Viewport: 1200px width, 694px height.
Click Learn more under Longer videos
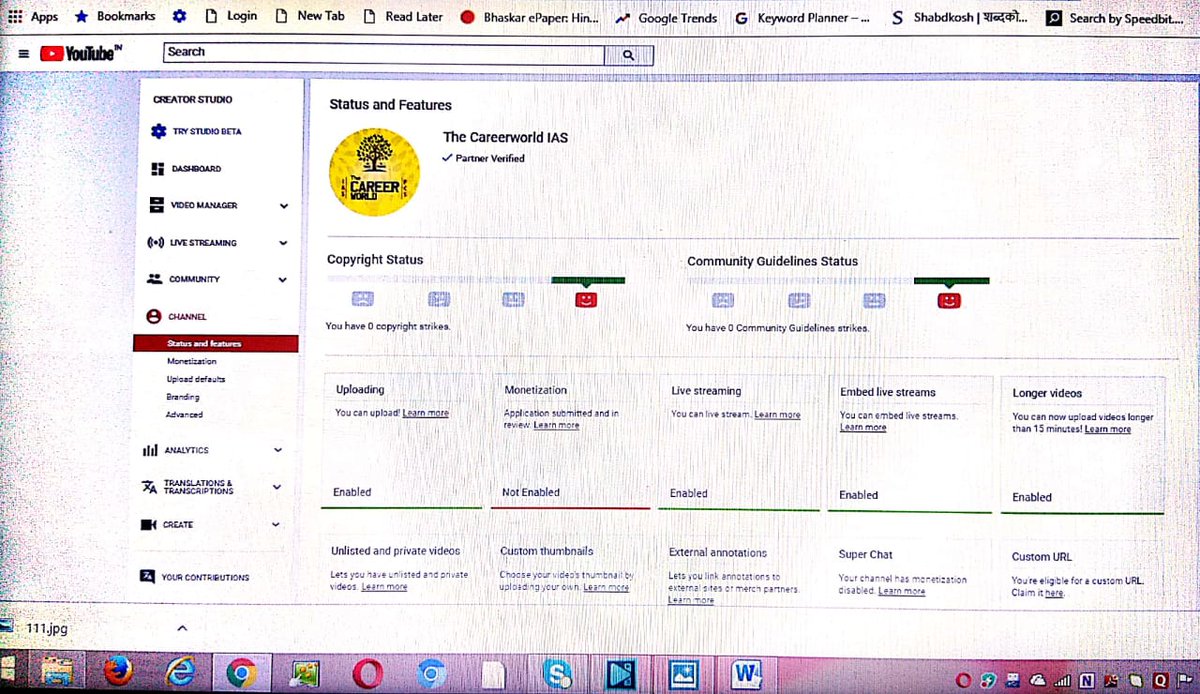1108,429
